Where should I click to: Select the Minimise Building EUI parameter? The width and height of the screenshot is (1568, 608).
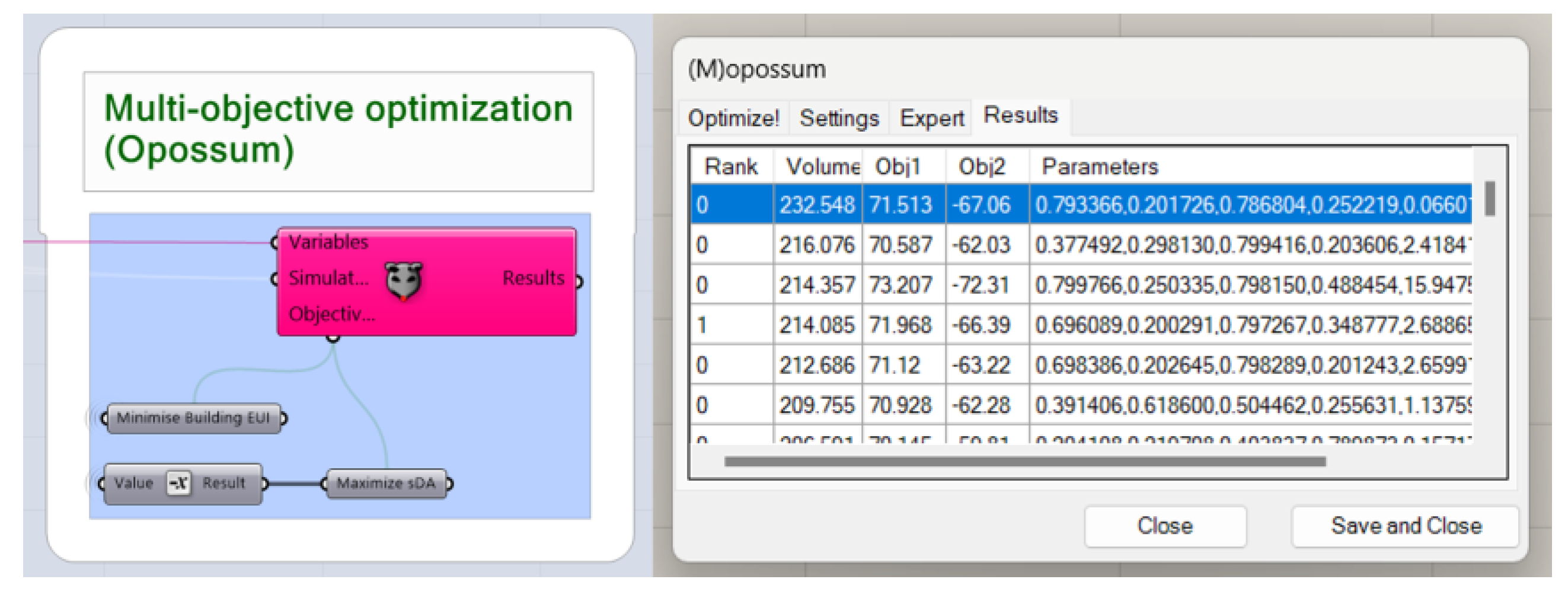[x=193, y=418]
